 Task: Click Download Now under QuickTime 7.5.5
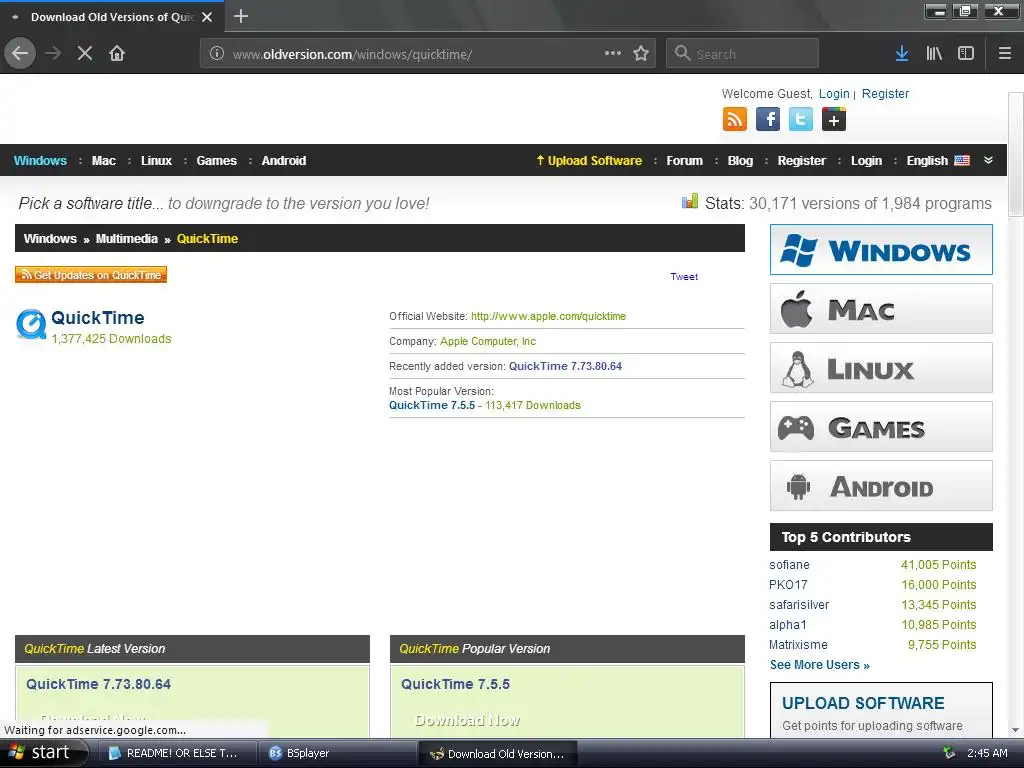point(468,720)
